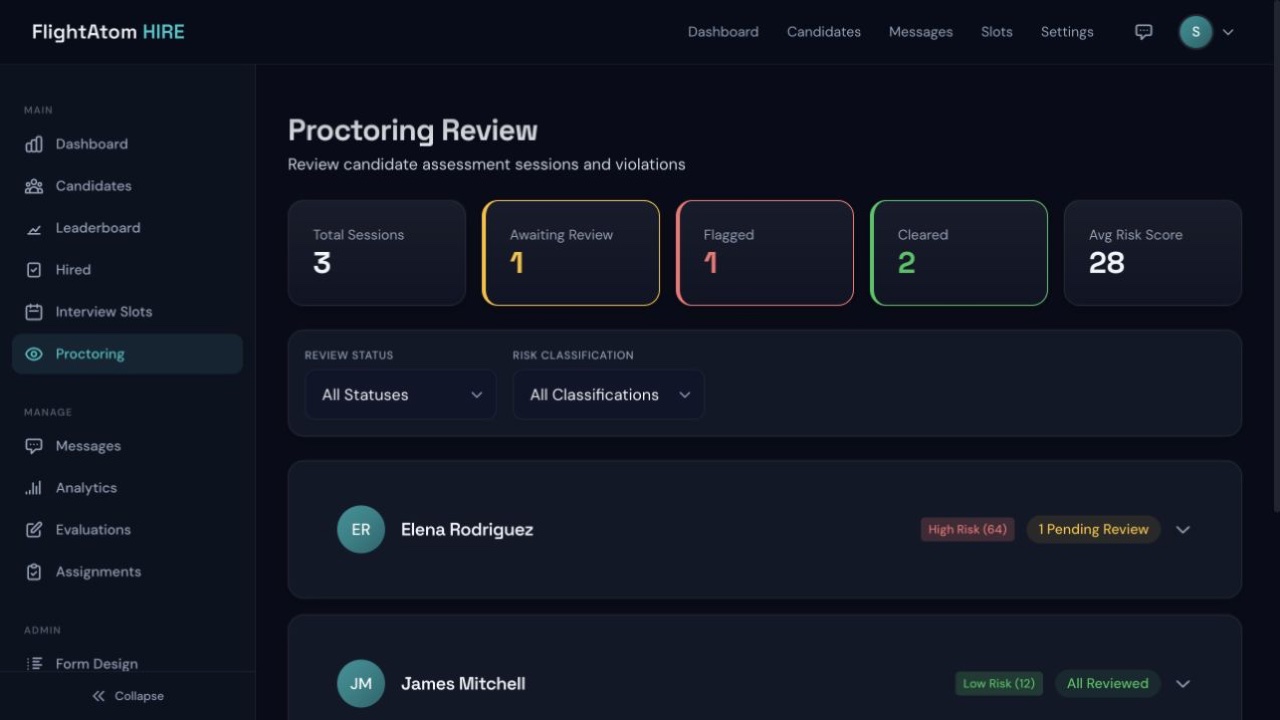
Task: Go to Analytics in the sidebar
Action: click(x=128, y=488)
